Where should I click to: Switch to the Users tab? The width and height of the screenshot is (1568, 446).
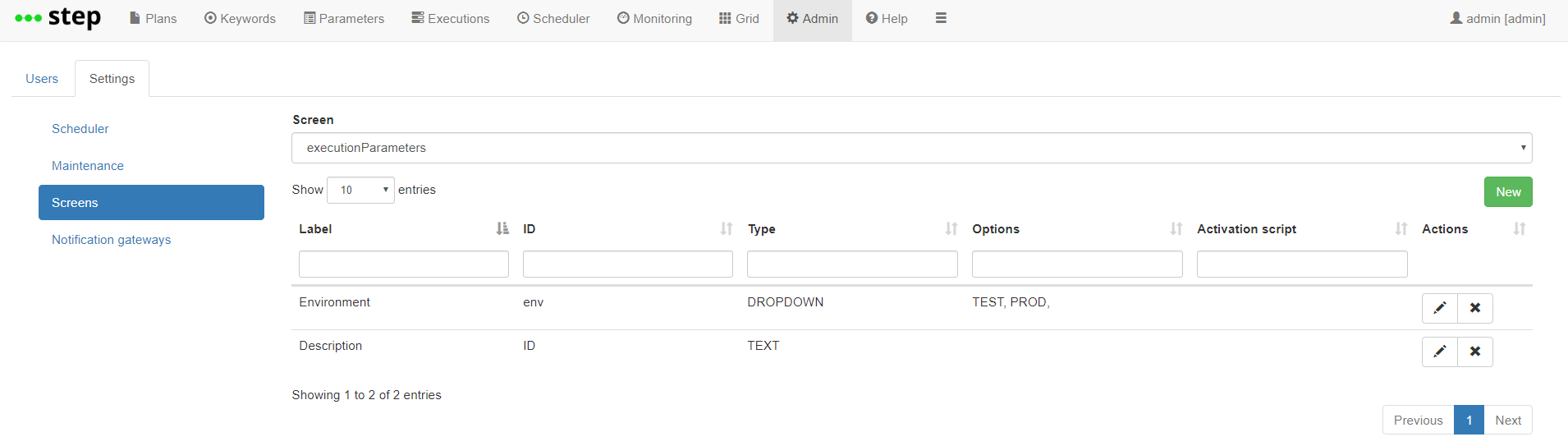click(42, 79)
